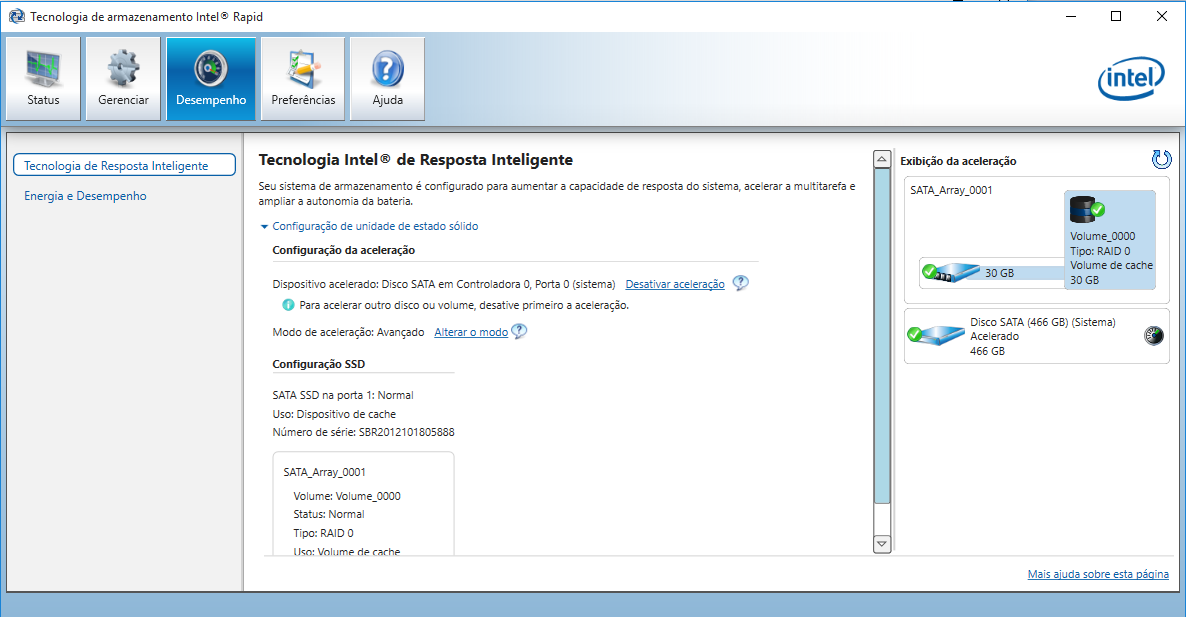Maximize the window
This screenshot has height=617, width=1186.
coord(1116,16)
